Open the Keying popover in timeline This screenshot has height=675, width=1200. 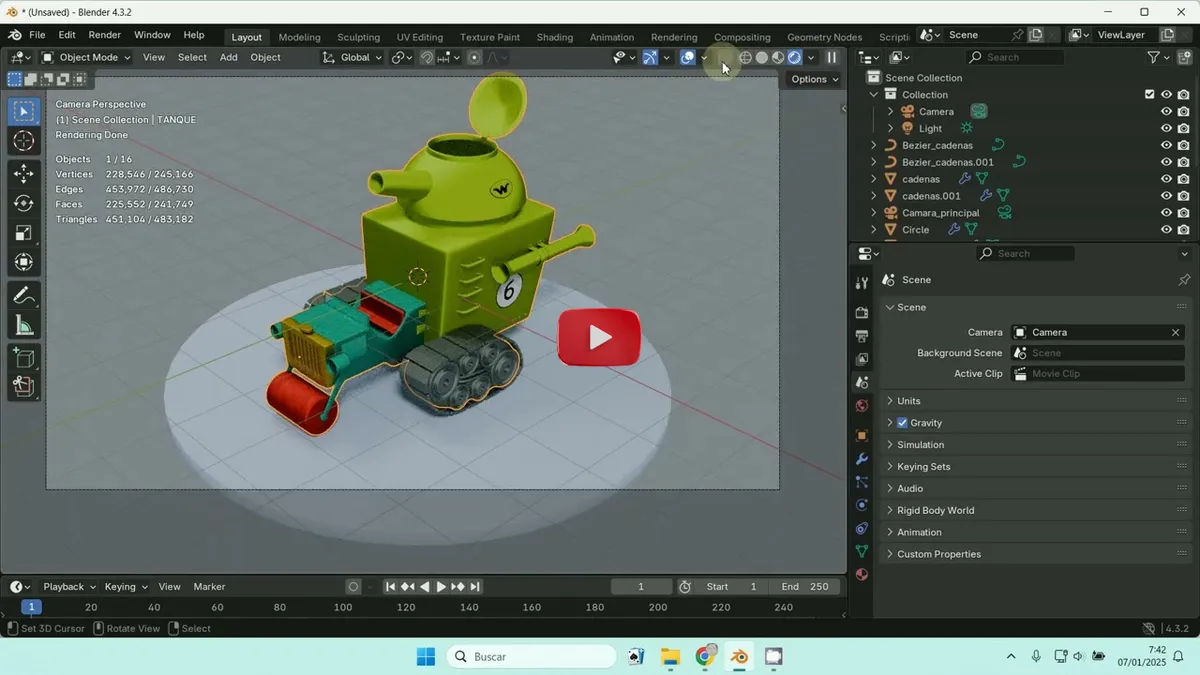[x=126, y=587]
